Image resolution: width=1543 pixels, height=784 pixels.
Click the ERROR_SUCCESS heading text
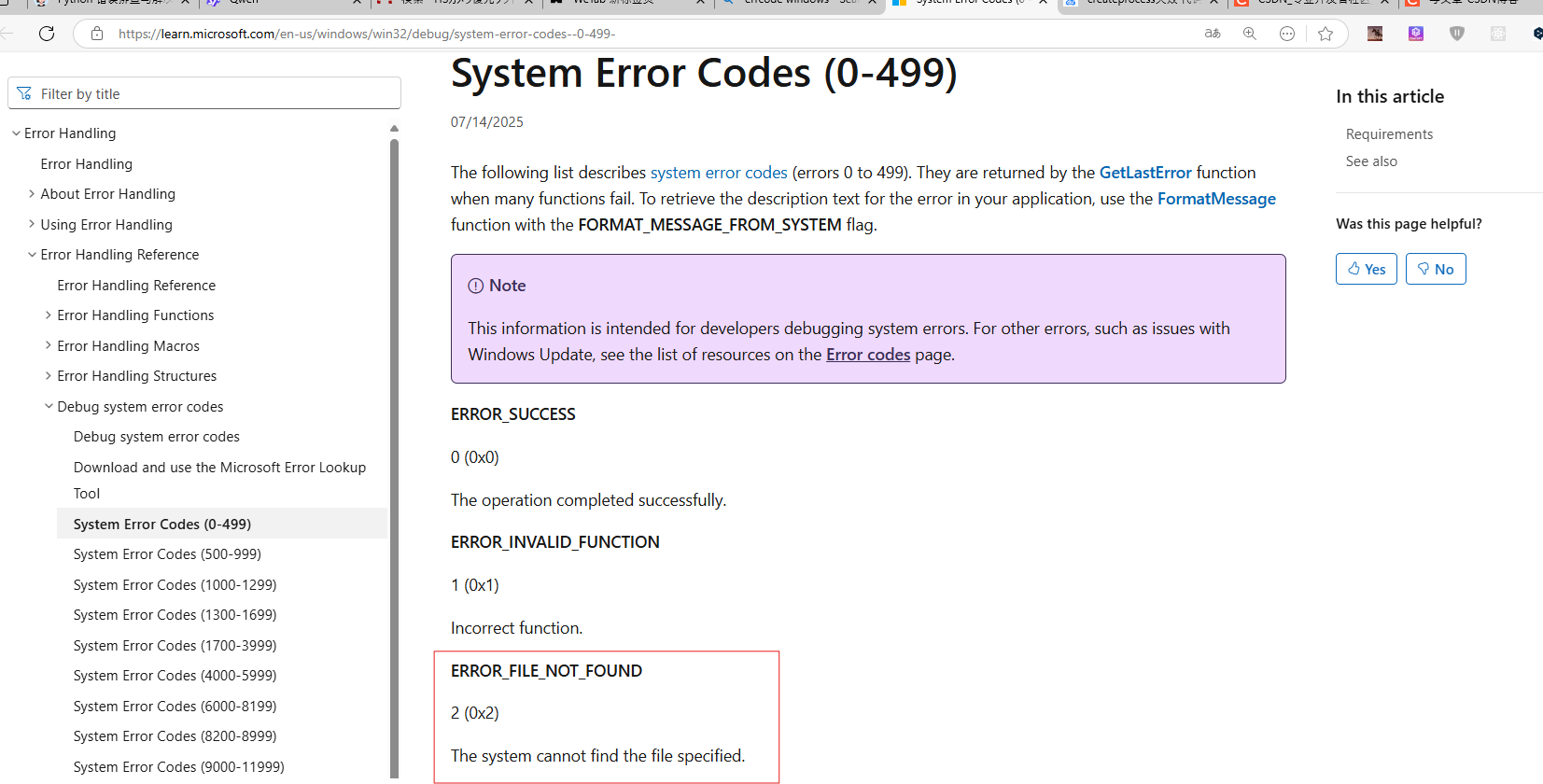point(513,414)
